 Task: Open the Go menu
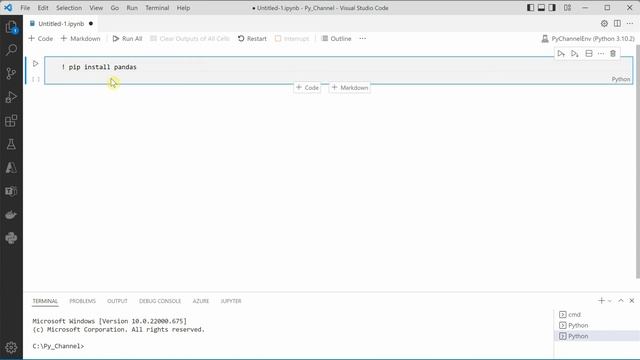click(x=115, y=8)
